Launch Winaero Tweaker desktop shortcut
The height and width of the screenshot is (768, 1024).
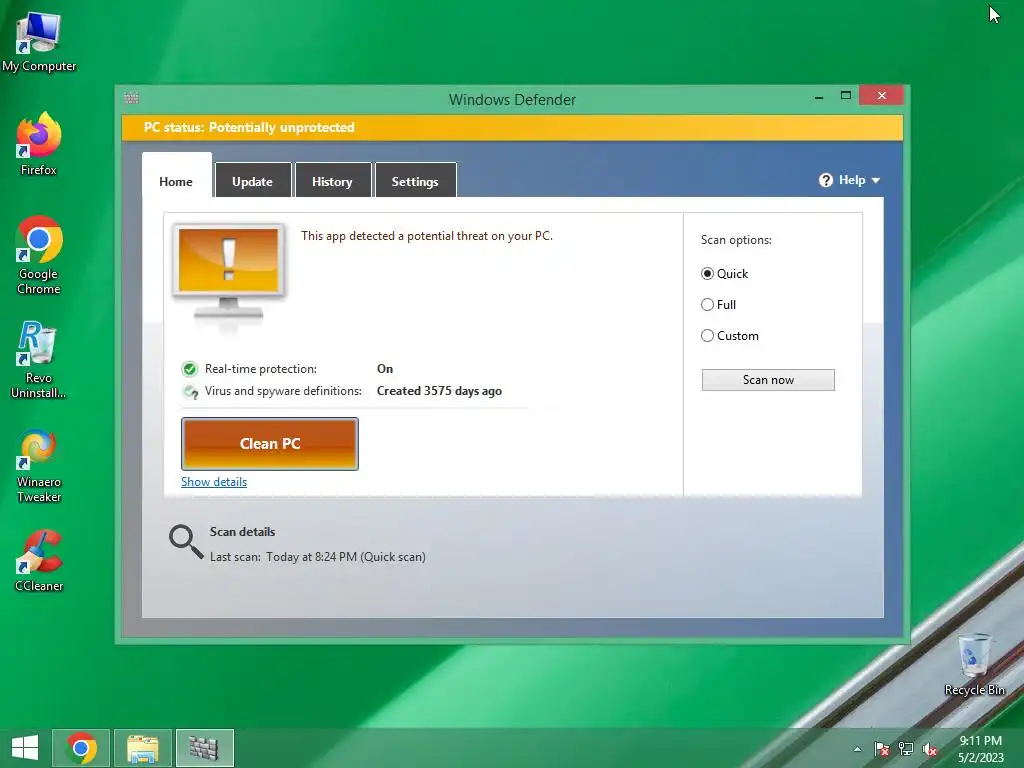(39, 465)
